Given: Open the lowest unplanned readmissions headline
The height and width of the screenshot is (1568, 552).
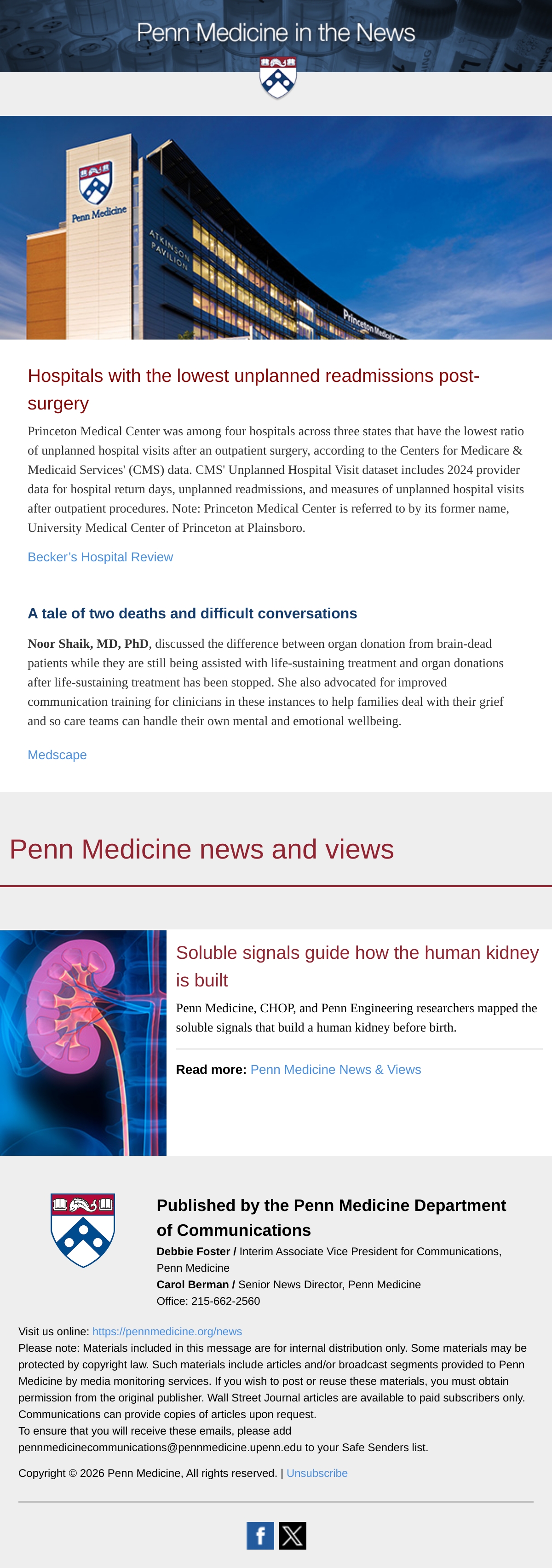Looking at the screenshot, I should pyautogui.click(x=253, y=390).
